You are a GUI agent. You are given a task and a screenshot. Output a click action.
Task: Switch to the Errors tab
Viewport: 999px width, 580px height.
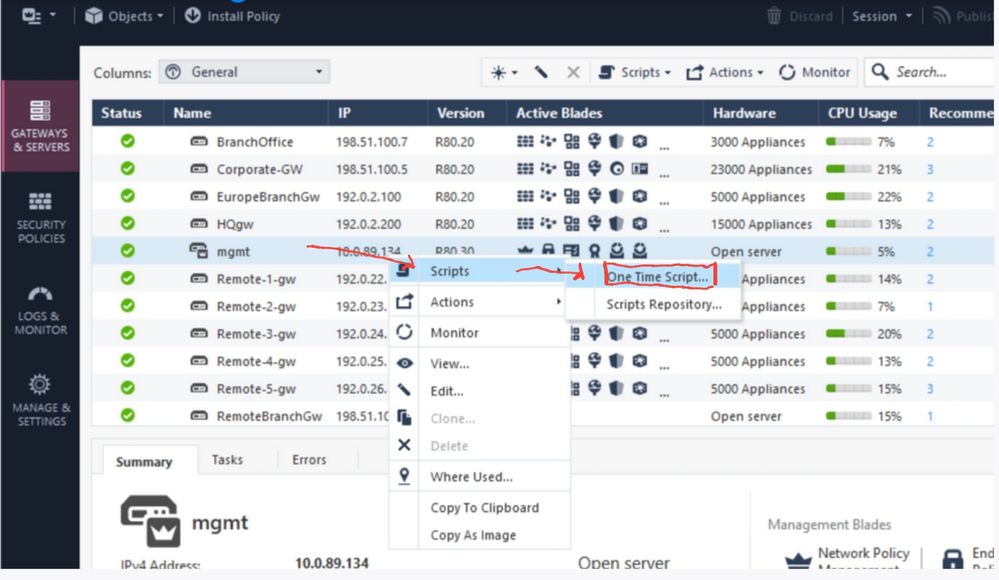click(309, 460)
